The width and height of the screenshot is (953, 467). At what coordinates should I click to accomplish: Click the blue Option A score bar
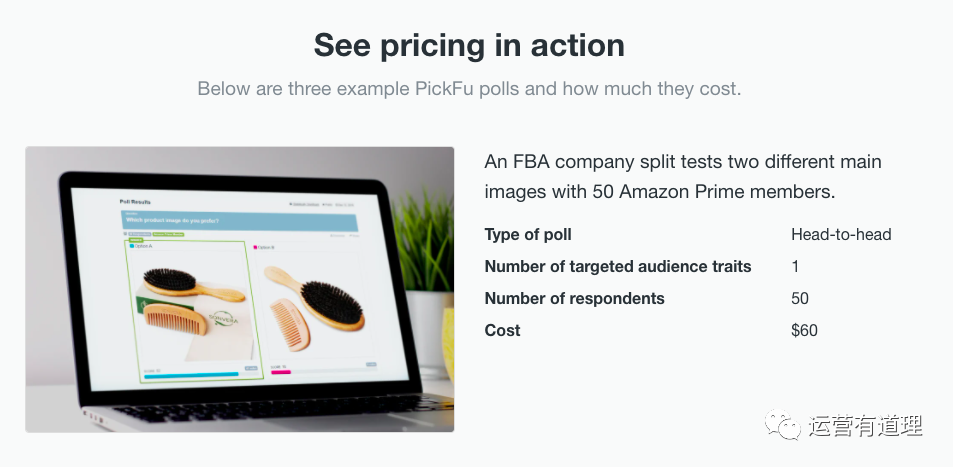pyautogui.click(x=191, y=375)
